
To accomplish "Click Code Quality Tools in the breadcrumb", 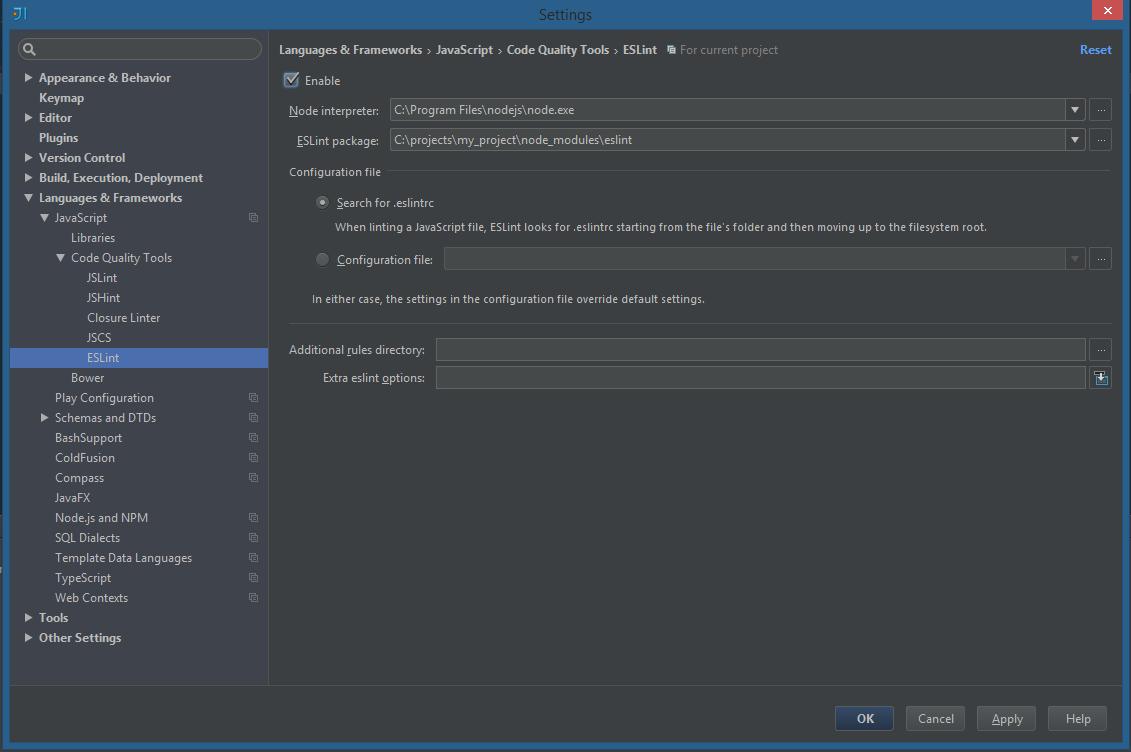I will [557, 50].
